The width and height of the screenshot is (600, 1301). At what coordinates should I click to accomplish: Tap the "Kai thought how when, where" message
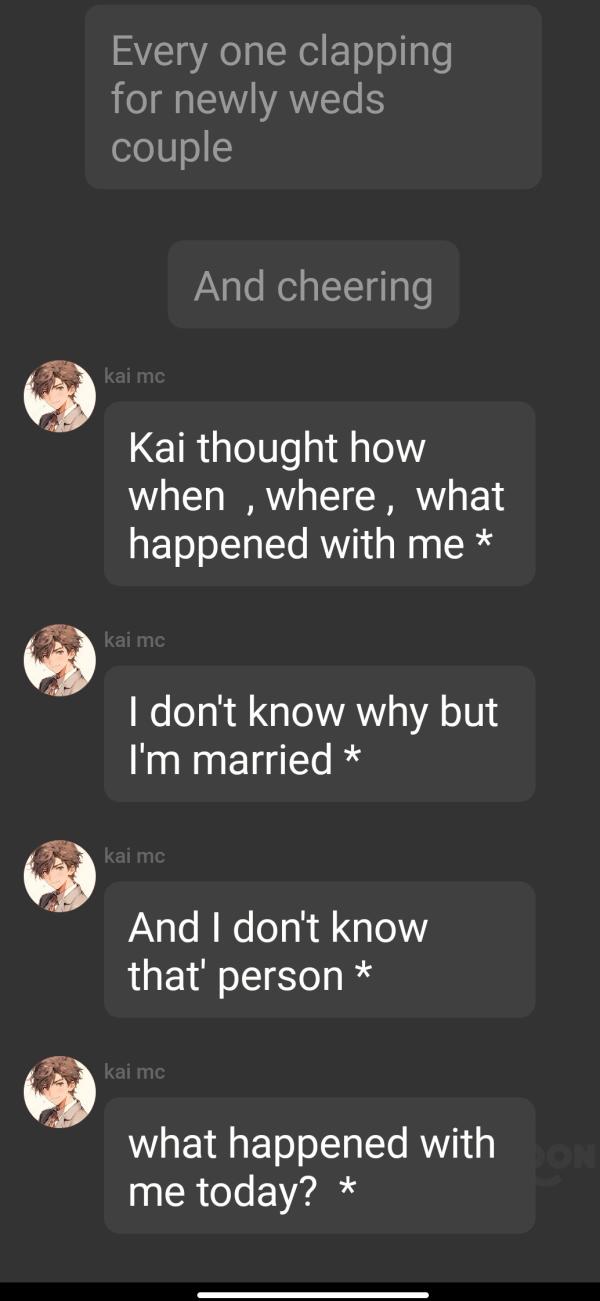(x=319, y=494)
